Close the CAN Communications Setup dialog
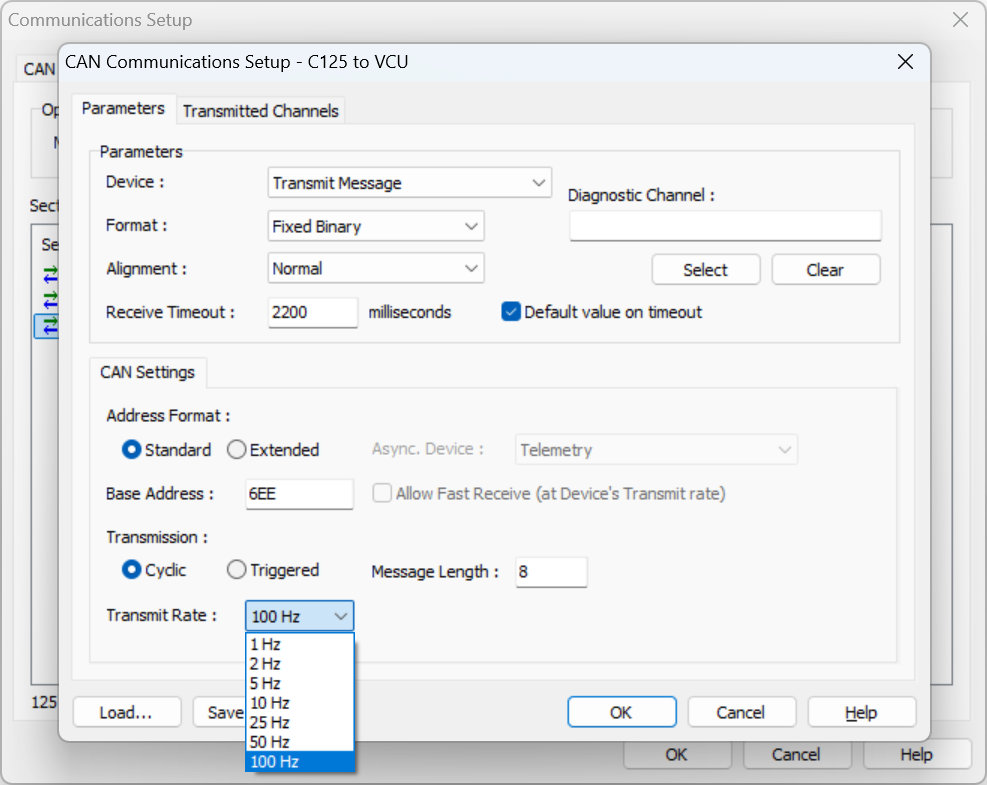Viewport: 987px width, 785px height. pos(905,62)
